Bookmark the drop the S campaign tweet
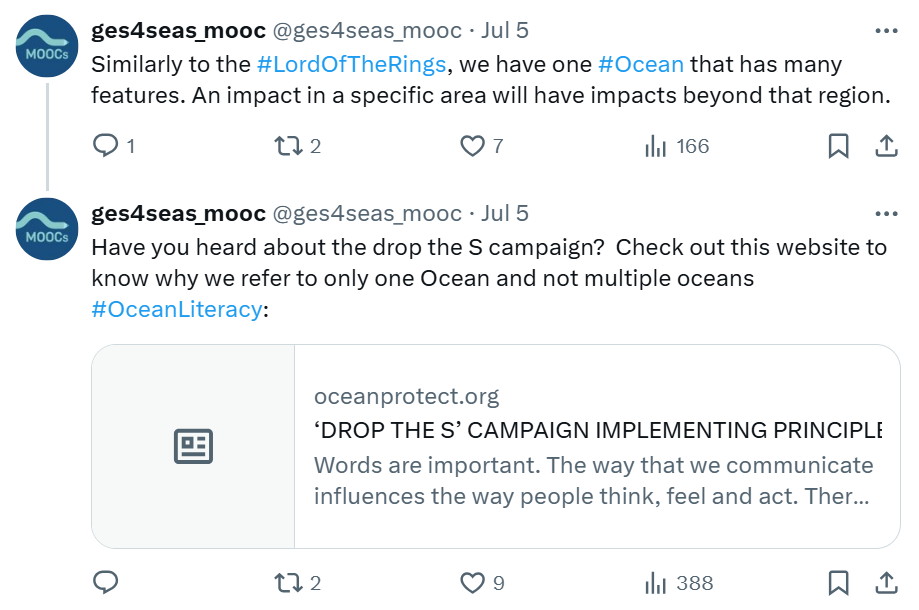The image size is (919, 610). (838, 582)
